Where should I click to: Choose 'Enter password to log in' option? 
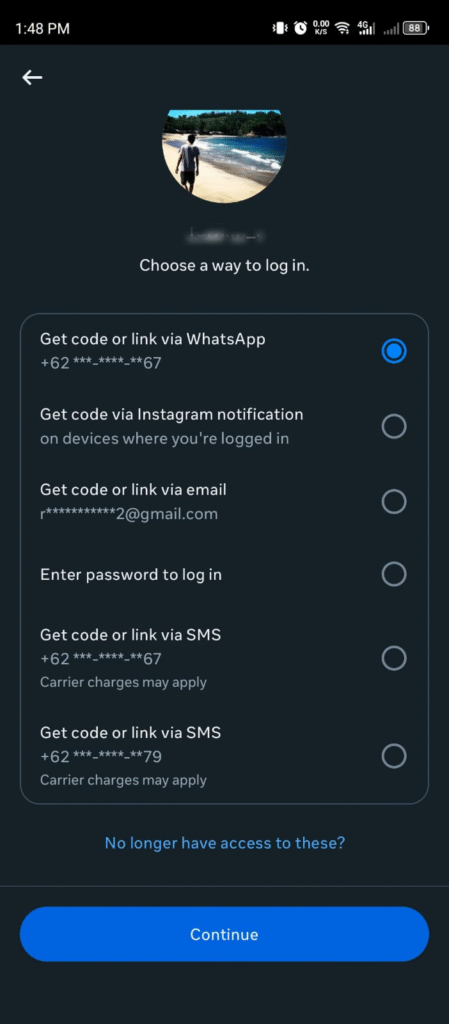point(224,575)
